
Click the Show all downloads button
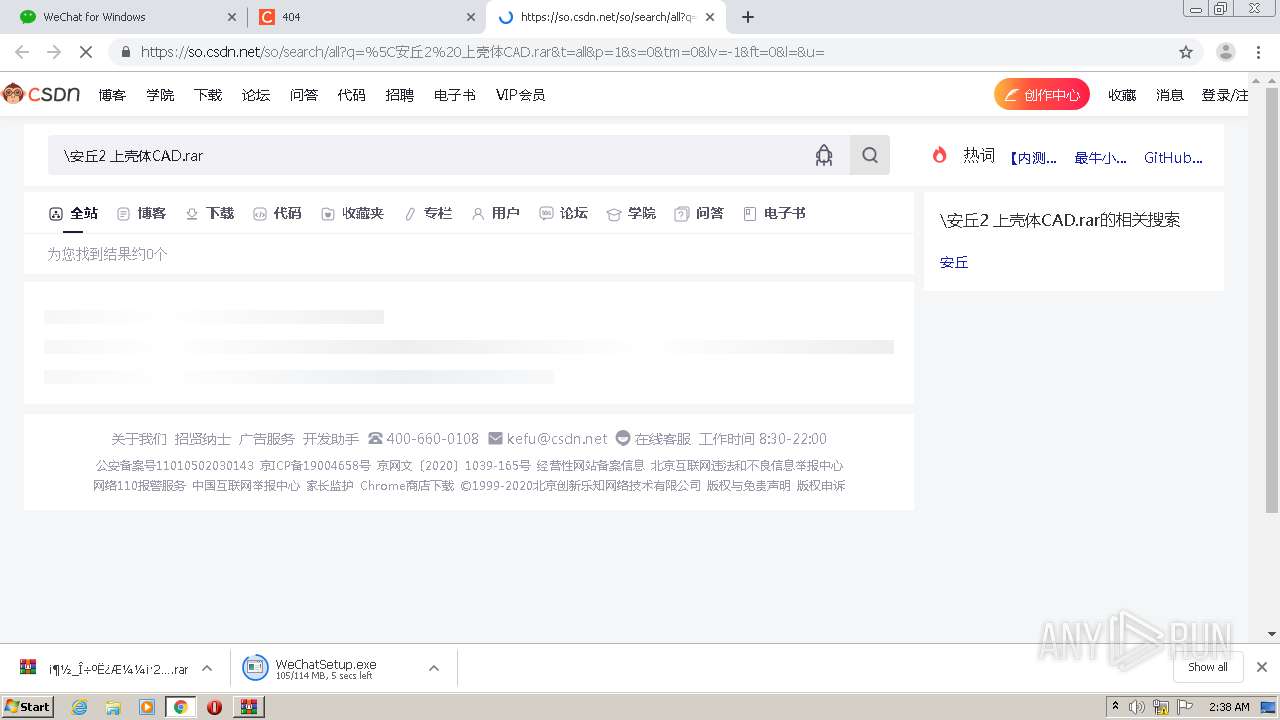pos(1208,667)
